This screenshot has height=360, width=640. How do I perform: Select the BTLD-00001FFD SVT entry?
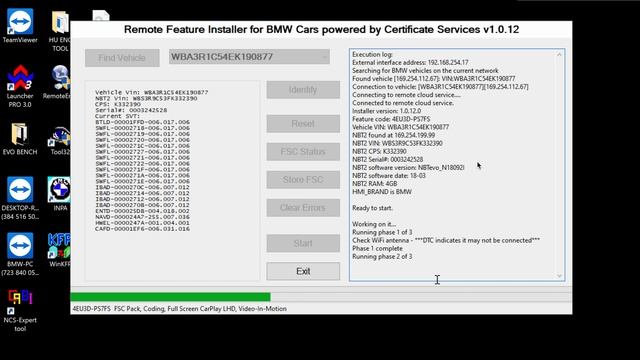142,122
